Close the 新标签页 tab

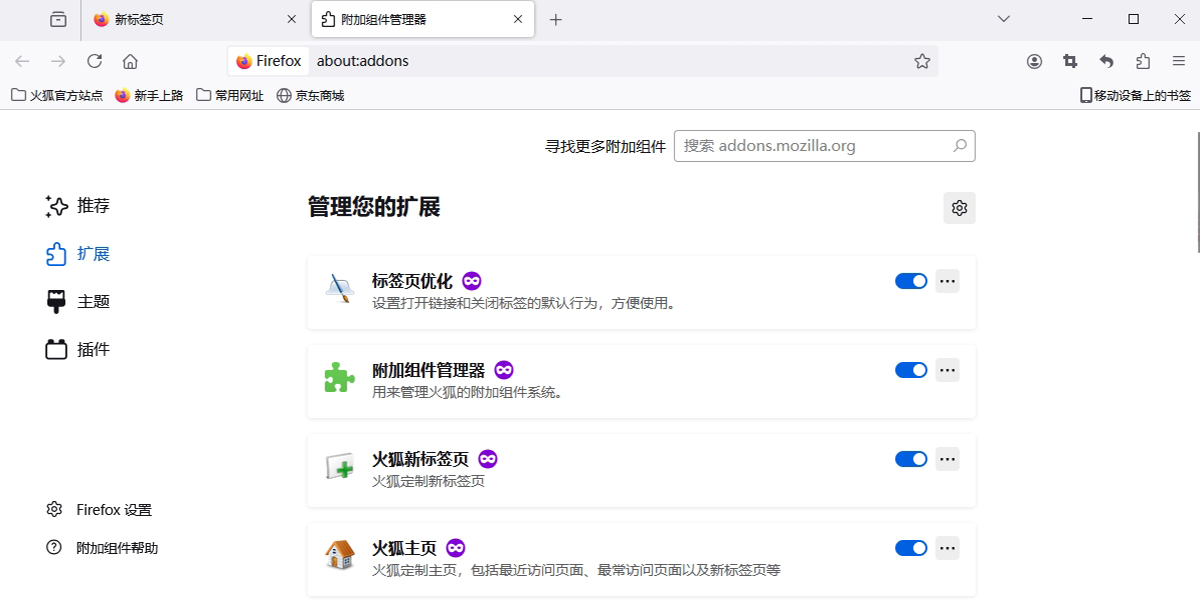pyautogui.click(x=291, y=19)
